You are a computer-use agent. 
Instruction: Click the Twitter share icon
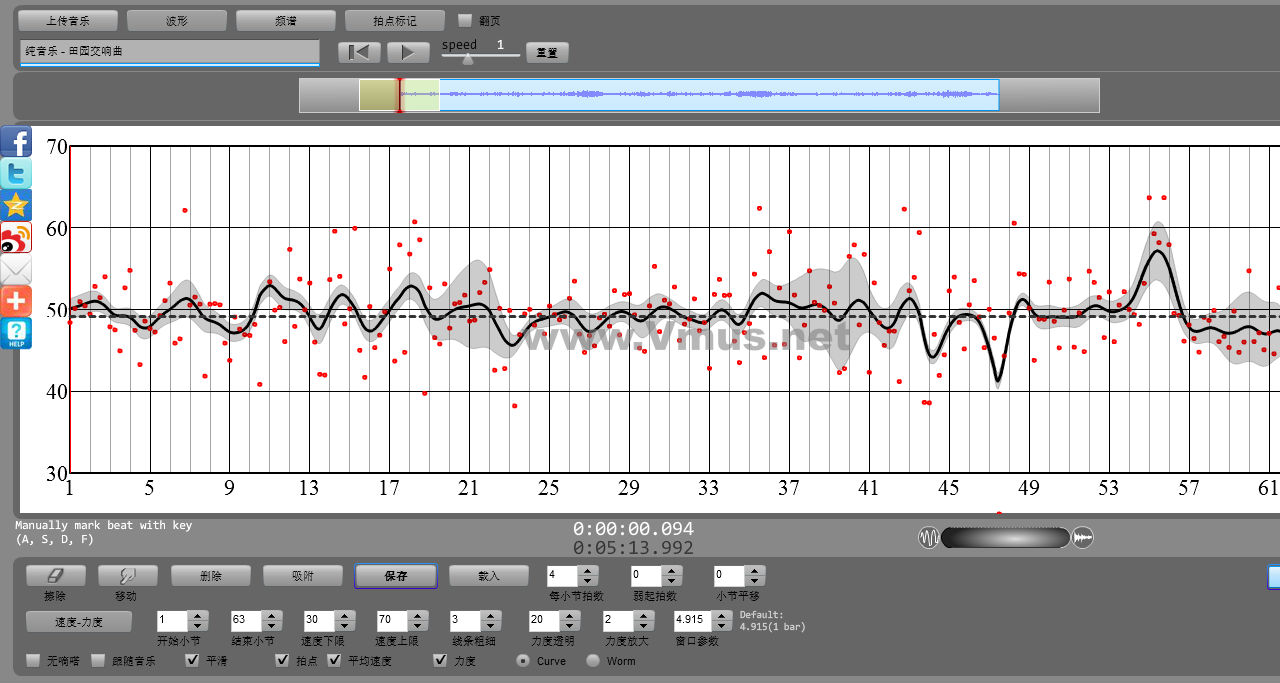pyautogui.click(x=16, y=174)
